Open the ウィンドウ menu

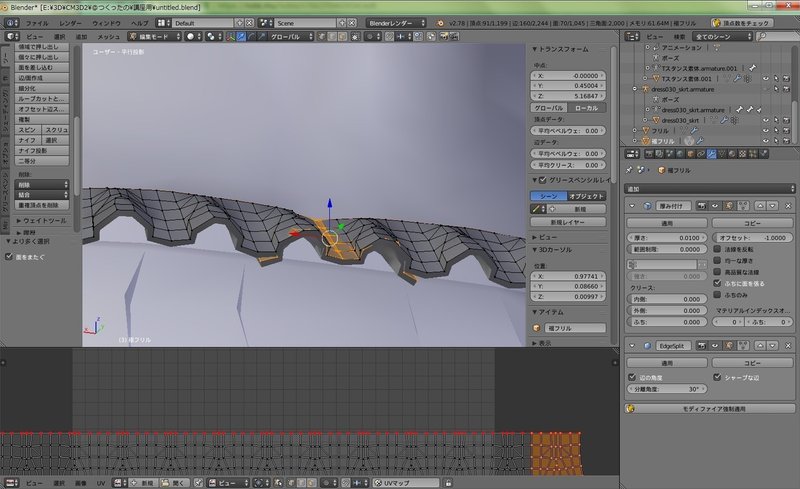[107, 23]
